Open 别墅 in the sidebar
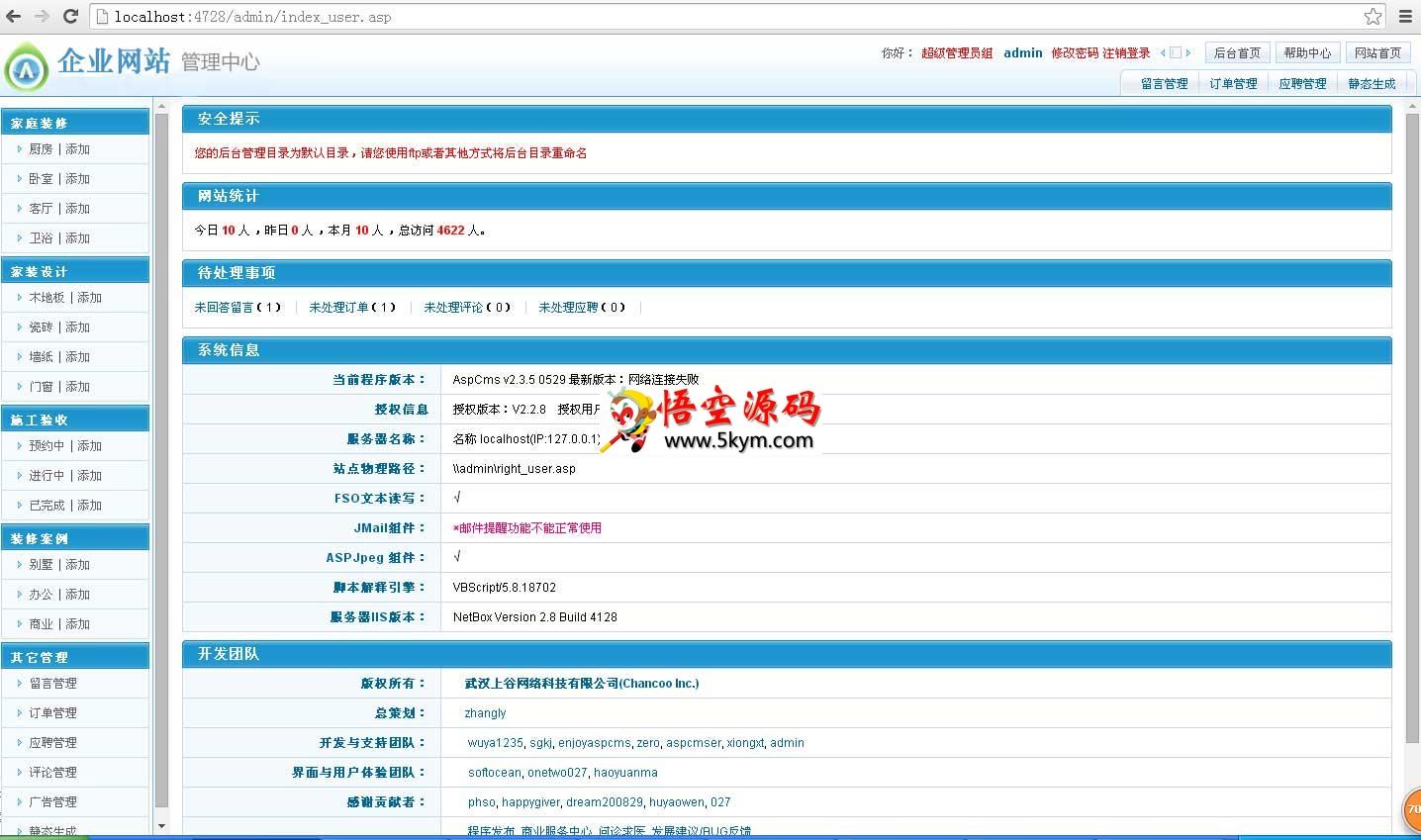Viewport: 1421px width, 840px height. click(41, 565)
